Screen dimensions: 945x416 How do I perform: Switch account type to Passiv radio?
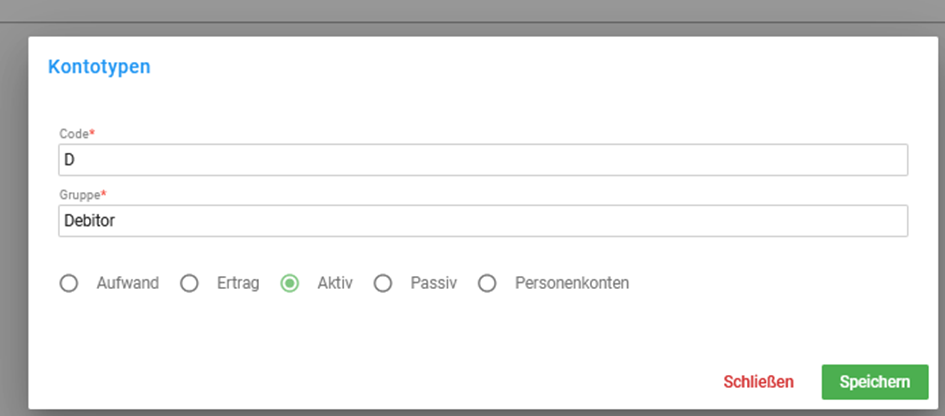click(x=383, y=283)
